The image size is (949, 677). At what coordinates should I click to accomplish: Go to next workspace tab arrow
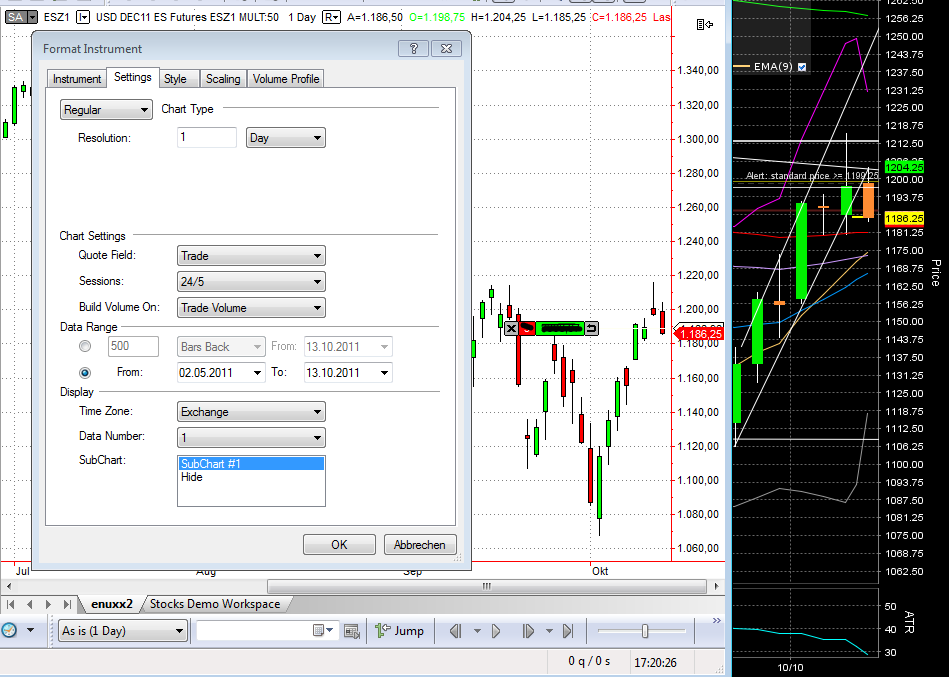click(x=48, y=604)
